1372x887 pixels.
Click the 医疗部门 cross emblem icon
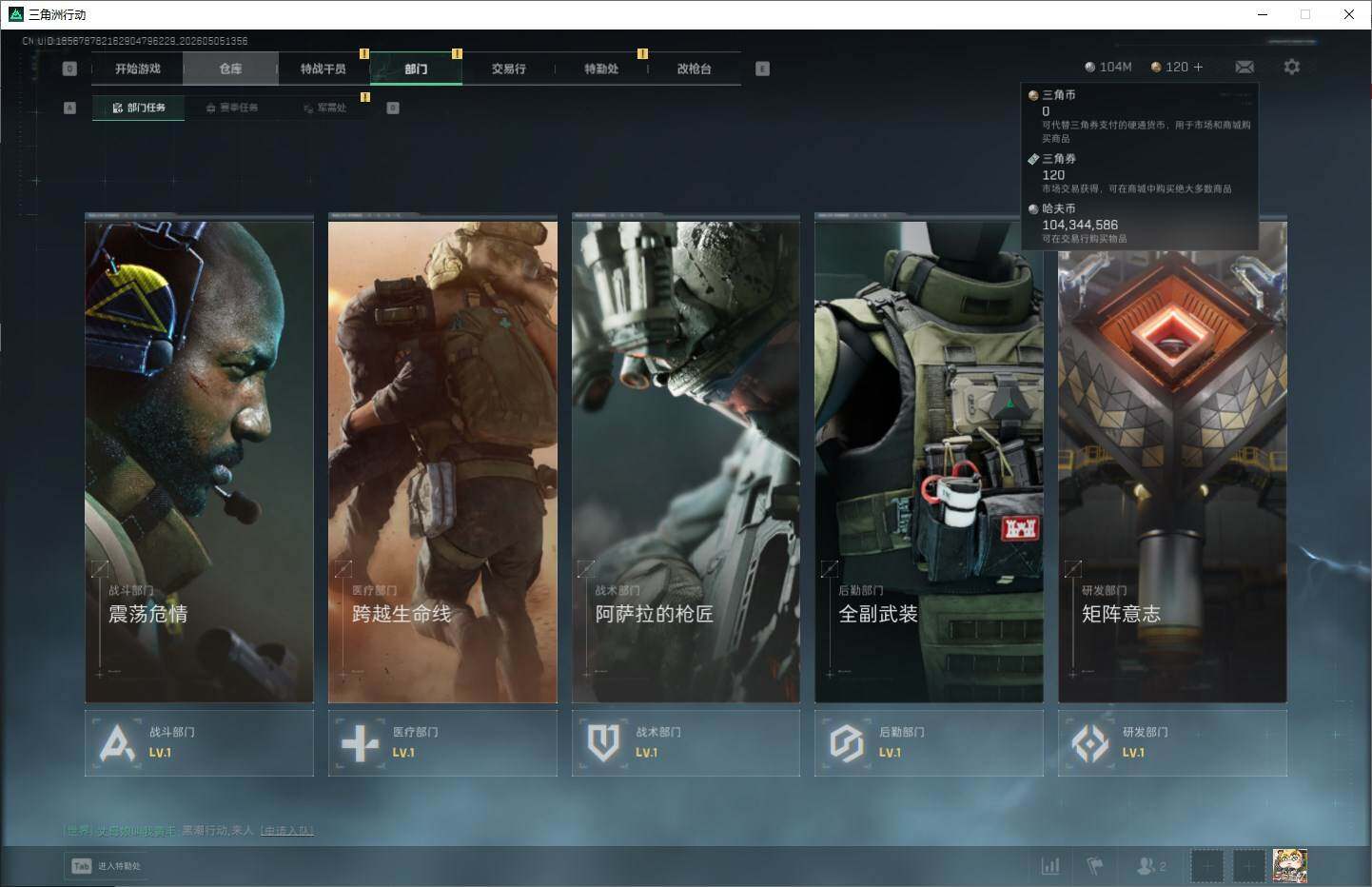pos(360,743)
